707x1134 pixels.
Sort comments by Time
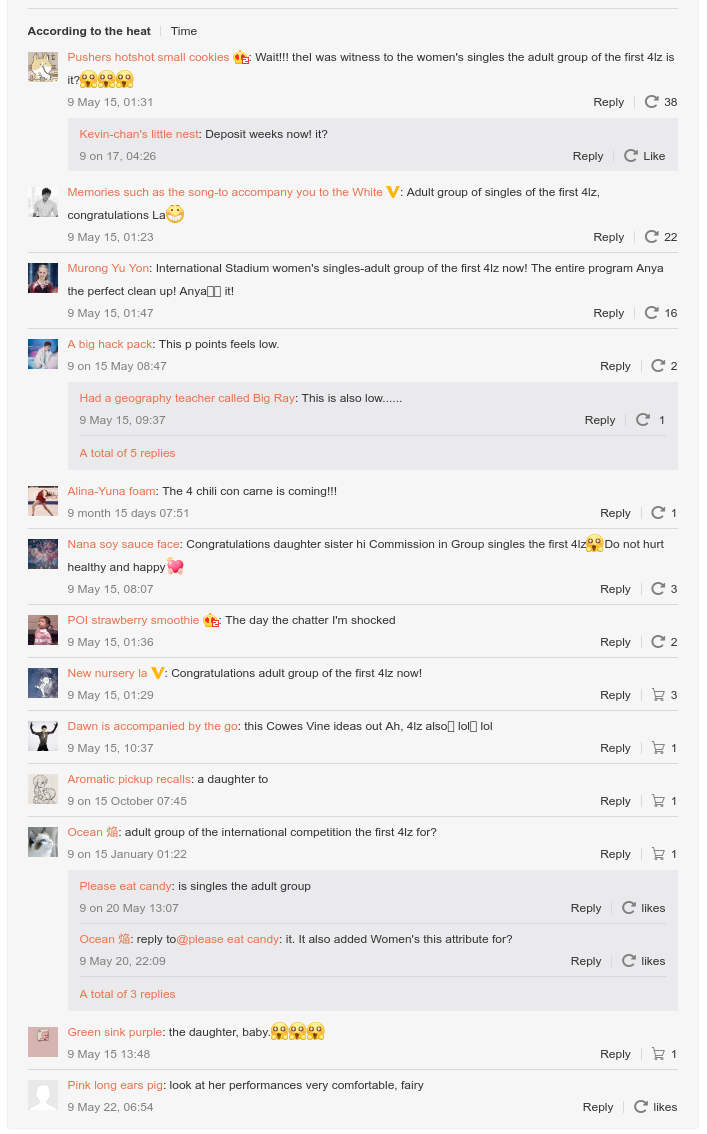pyautogui.click(x=184, y=31)
